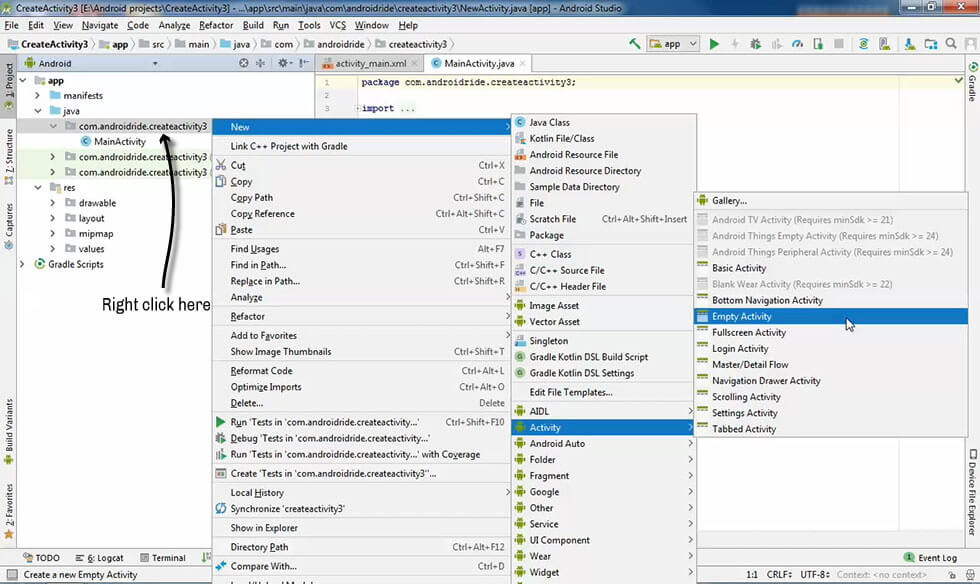Select Java Class in New submenu
Image resolution: width=980 pixels, height=584 pixels.
(604, 123)
